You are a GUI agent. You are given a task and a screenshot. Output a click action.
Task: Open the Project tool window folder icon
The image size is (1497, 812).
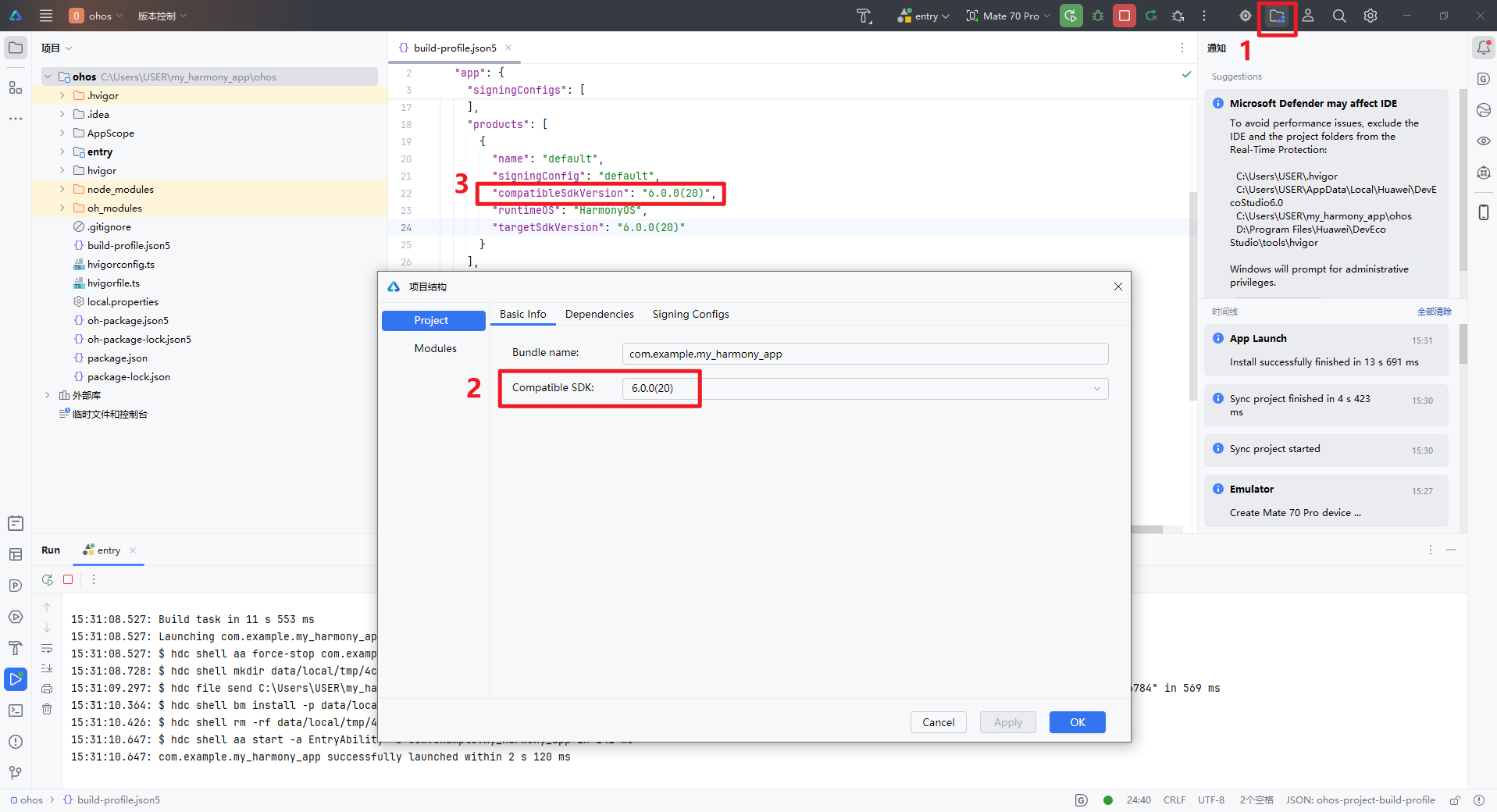click(16, 48)
